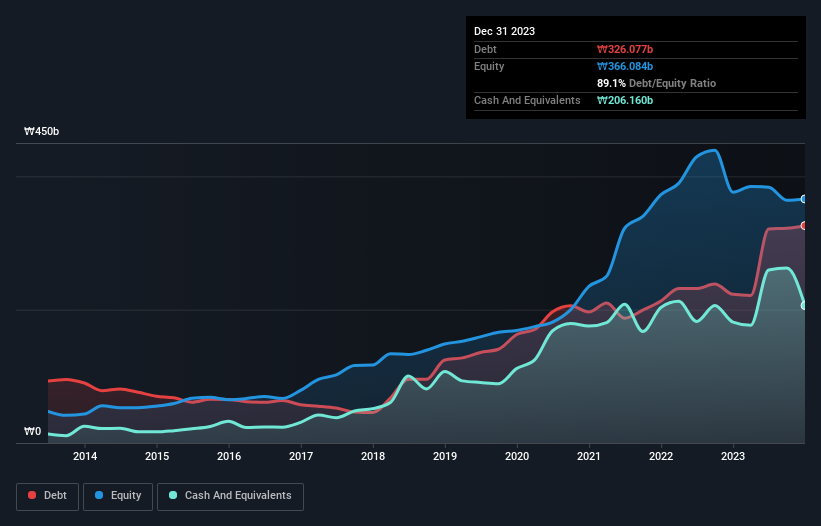The width and height of the screenshot is (821, 526).
Task: Select the 2019 x-axis label
Action: pyautogui.click(x=445, y=456)
